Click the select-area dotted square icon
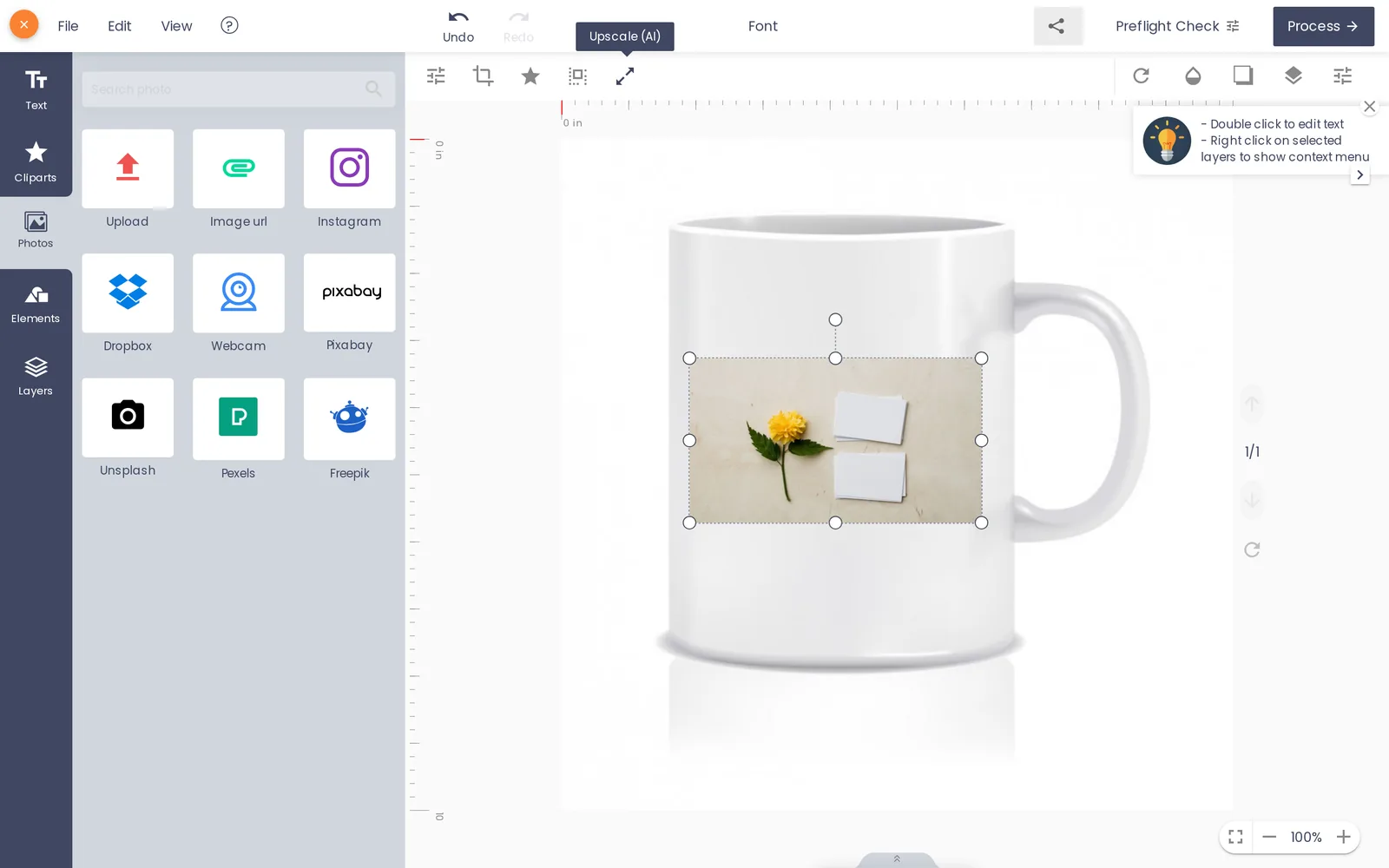This screenshot has width=1389, height=868. point(577,76)
